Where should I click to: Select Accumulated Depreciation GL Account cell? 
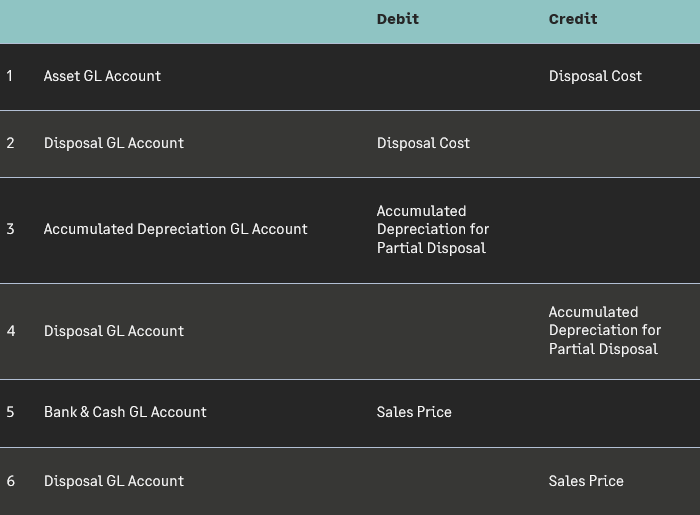pyautogui.click(x=175, y=229)
